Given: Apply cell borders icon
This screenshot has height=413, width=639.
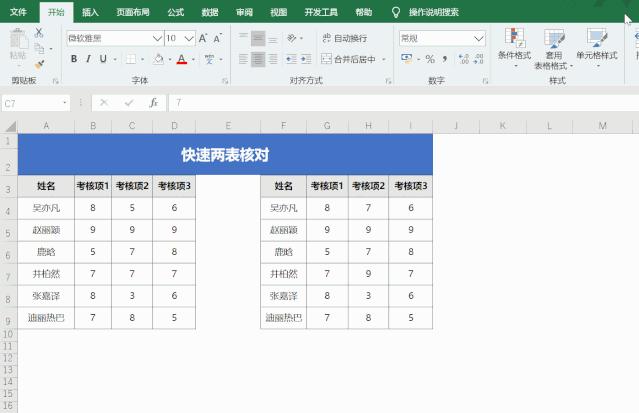Looking at the screenshot, I should 131,59.
